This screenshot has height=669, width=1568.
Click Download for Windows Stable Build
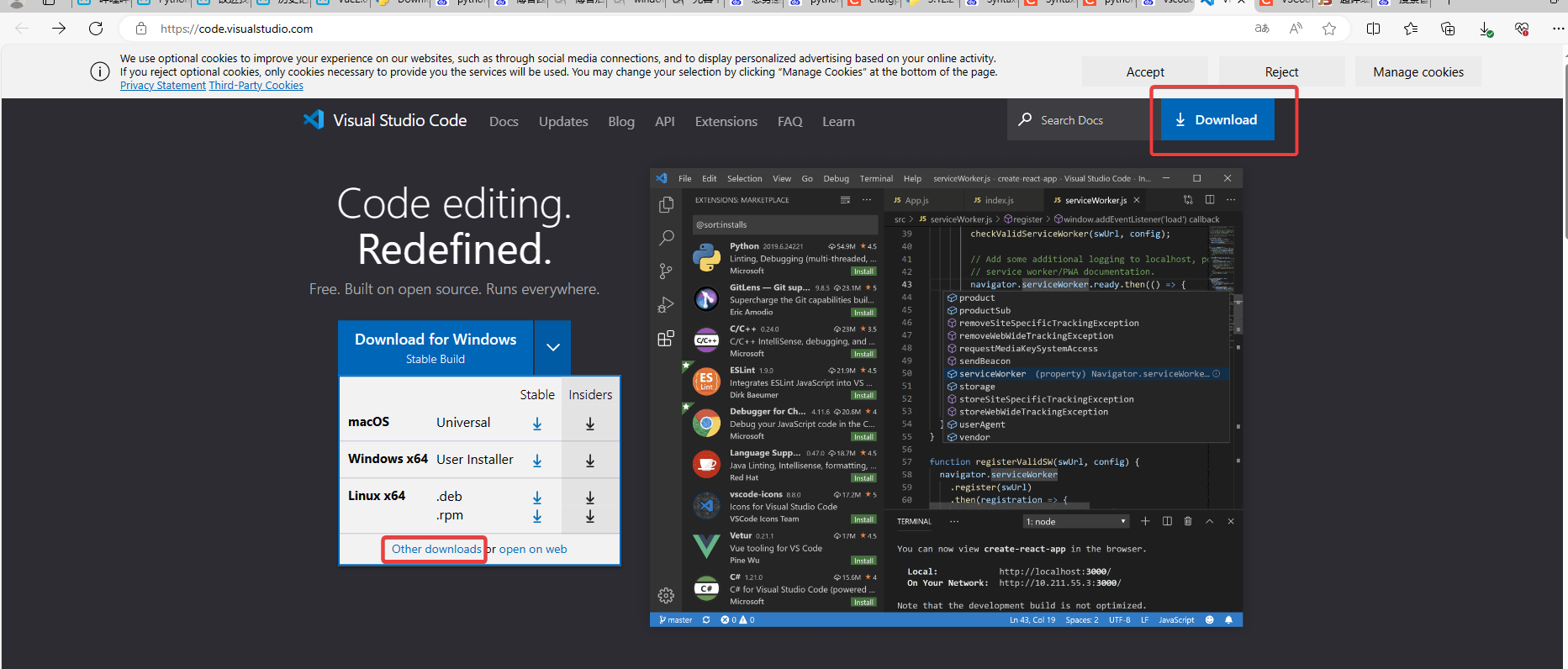[x=436, y=348]
